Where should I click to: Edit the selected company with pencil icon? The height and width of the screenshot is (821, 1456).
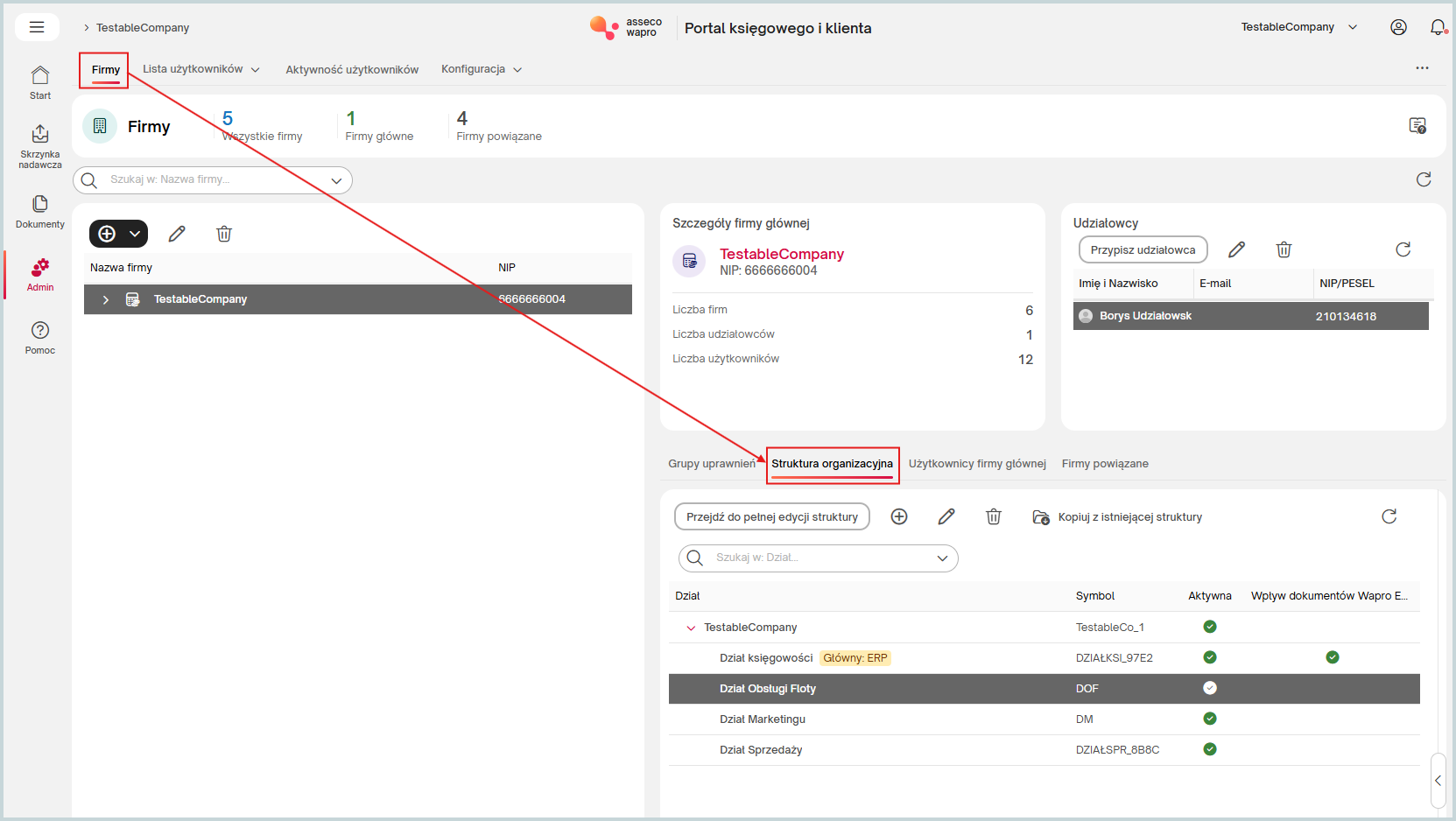coord(177,234)
